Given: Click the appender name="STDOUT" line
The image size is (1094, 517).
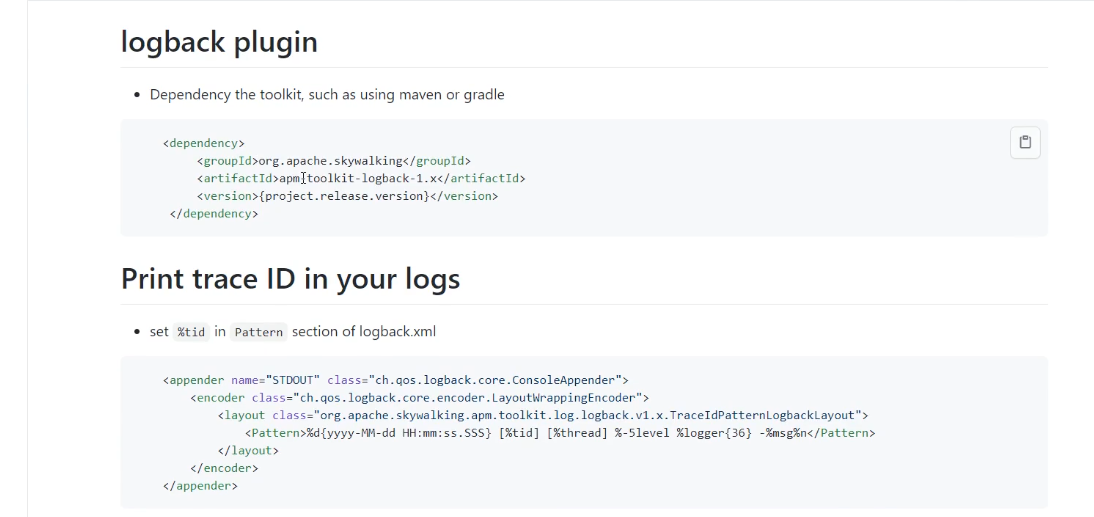Looking at the screenshot, I should click(394, 379).
